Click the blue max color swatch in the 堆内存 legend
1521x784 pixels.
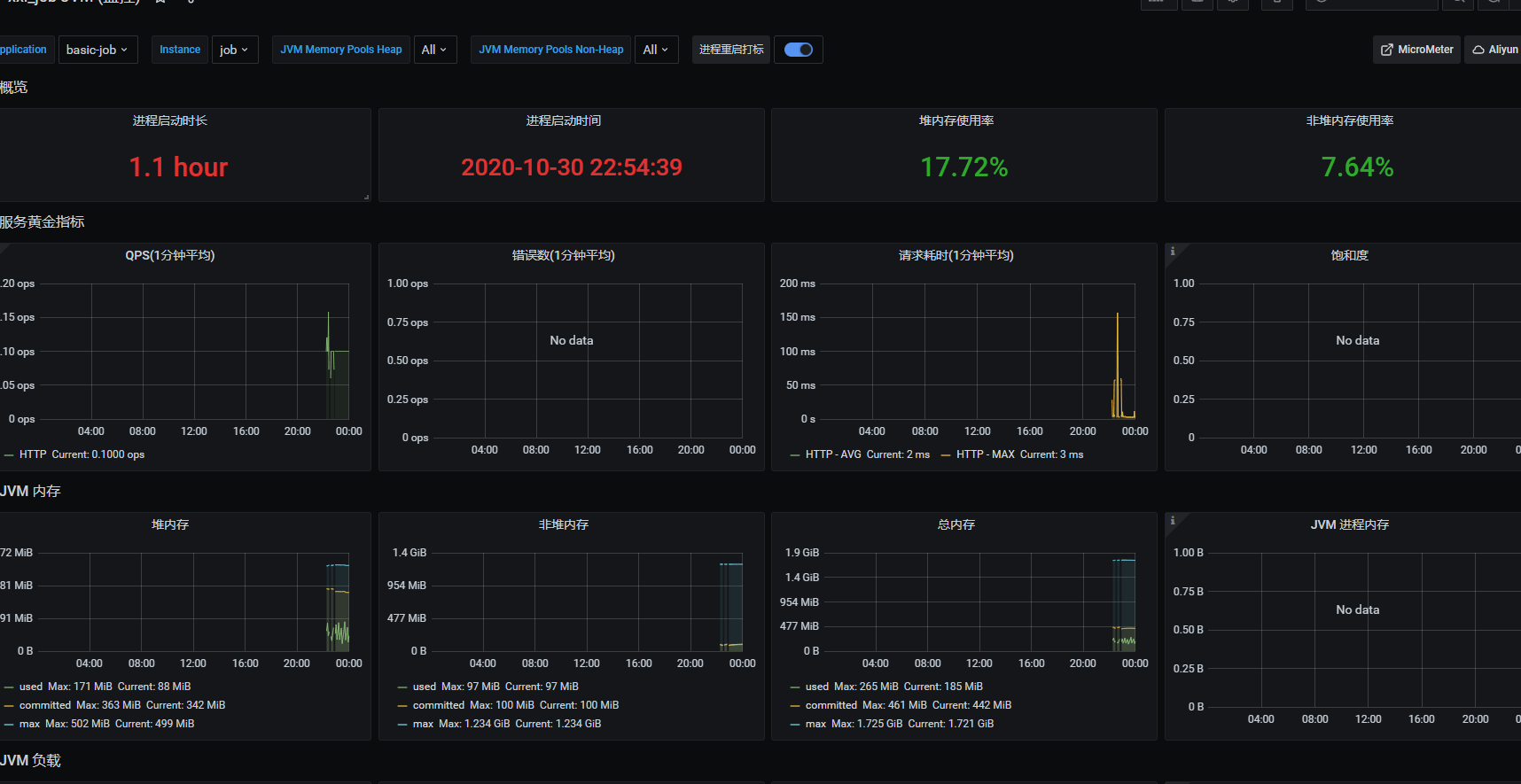click(9, 725)
